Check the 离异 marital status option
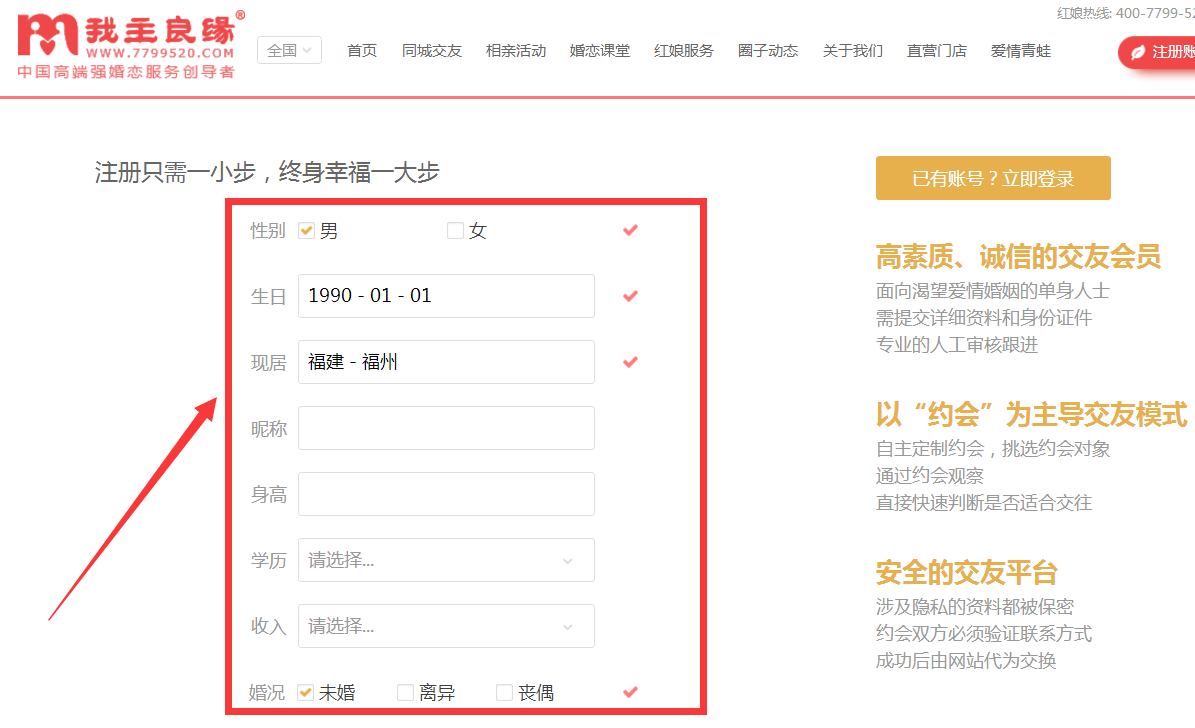 pyautogui.click(x=406, y=693)
